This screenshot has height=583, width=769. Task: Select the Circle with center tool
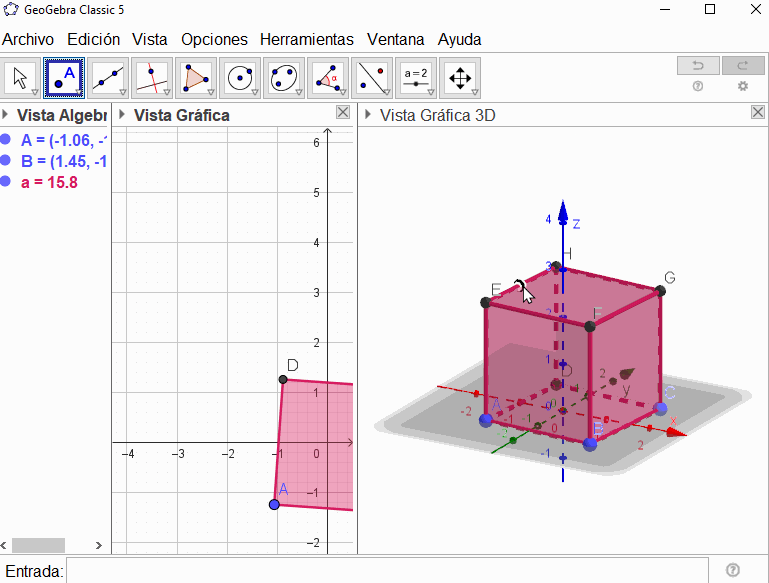coord(240,78)
